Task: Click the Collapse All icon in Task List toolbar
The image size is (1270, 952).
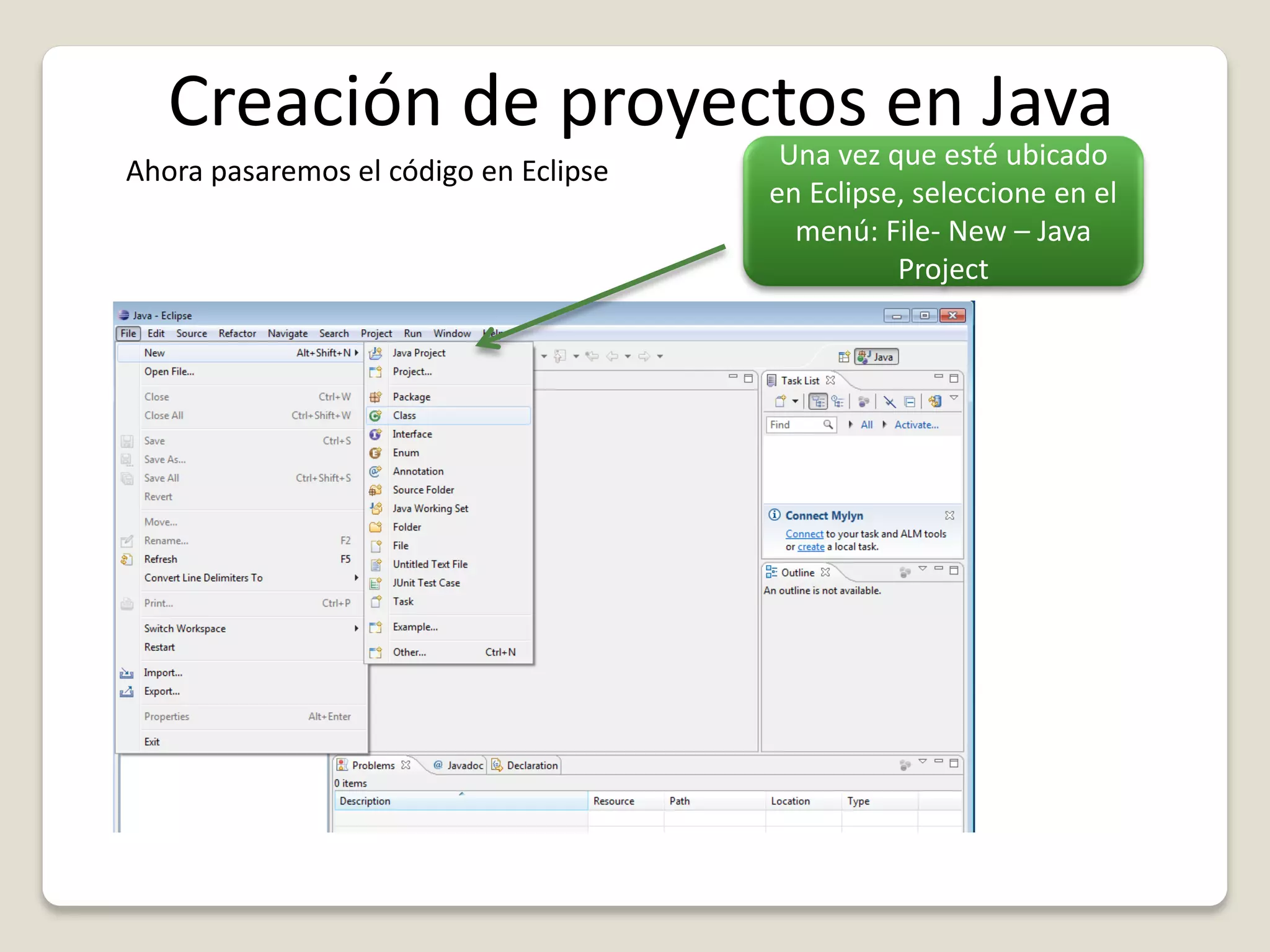Action: tap(909, 402)
